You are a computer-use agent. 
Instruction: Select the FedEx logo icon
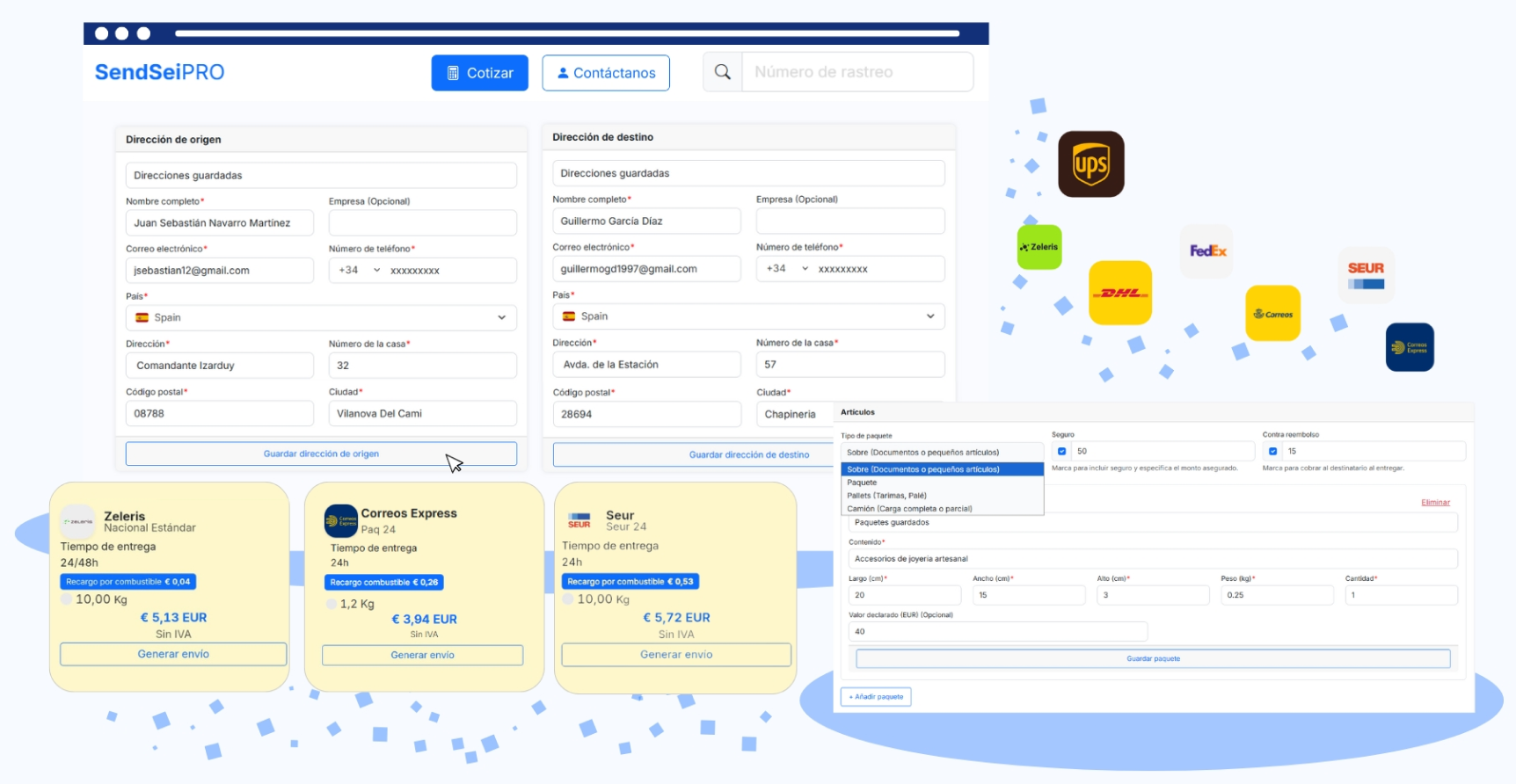(x=1206, y=251)
